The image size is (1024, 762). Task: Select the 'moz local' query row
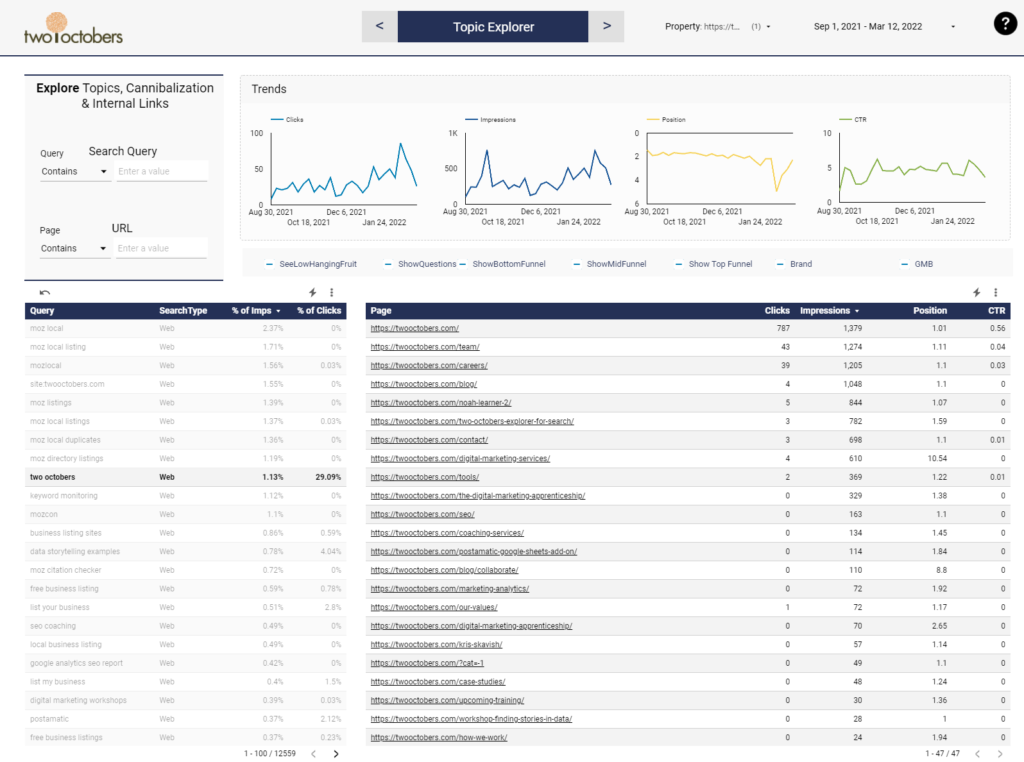click(x=185, y=328)
